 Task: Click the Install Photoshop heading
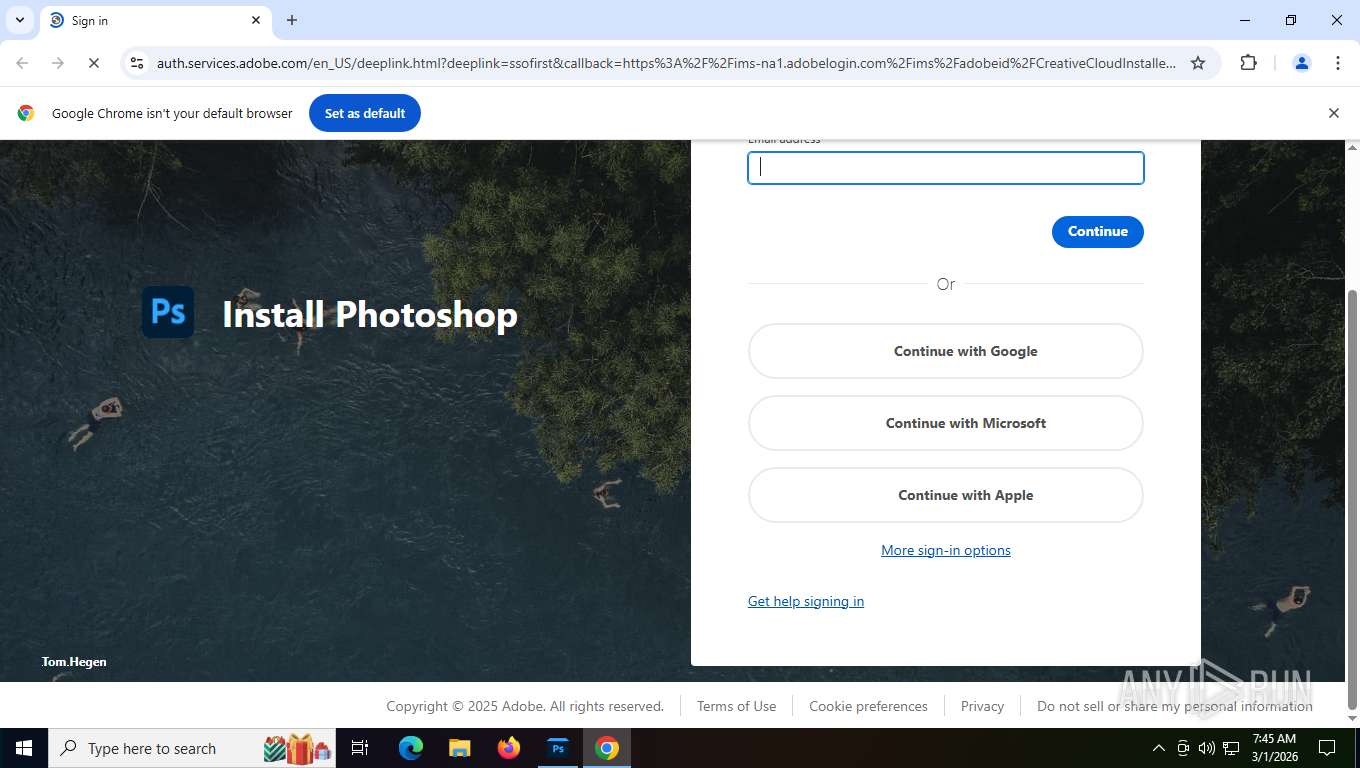pyautogui.click(x=370, y=314)
